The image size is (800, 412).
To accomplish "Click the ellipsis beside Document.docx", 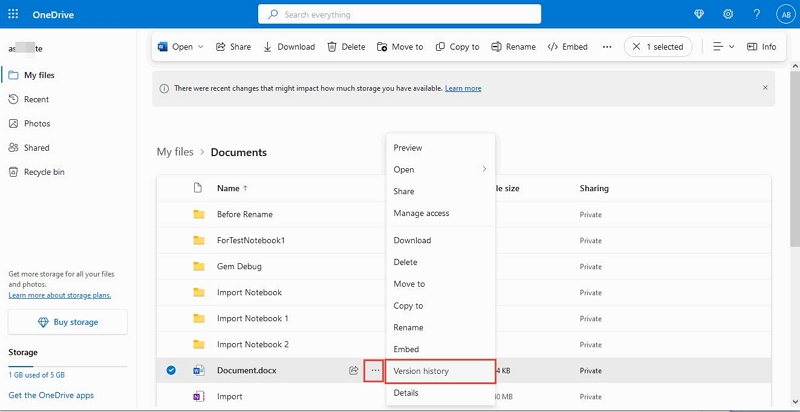I will click(x=375, y=371).
